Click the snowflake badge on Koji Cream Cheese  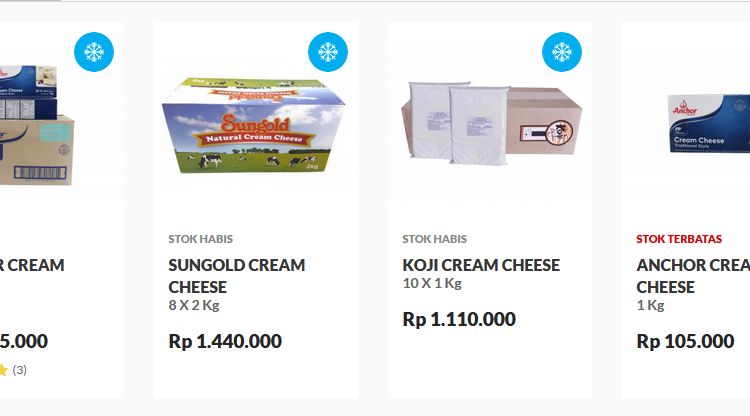561,52
